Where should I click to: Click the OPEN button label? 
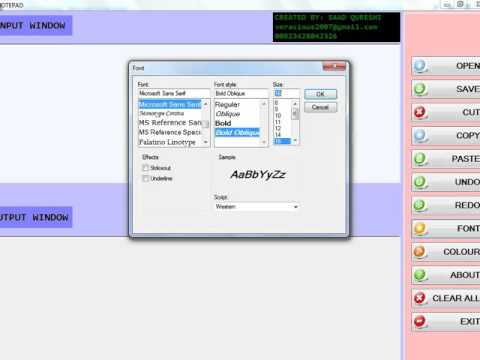[468, 66]
